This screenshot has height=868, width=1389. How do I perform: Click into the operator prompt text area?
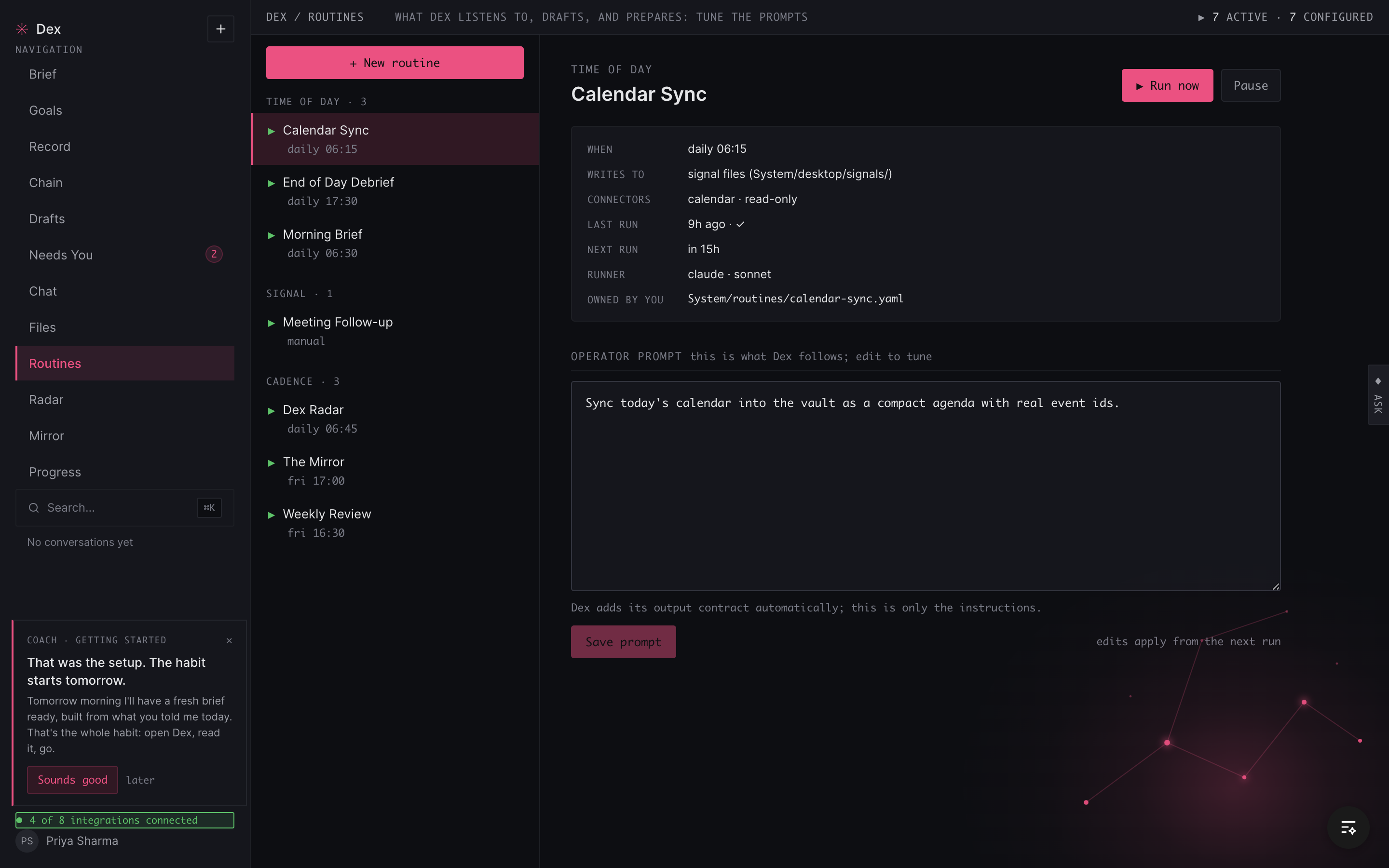coord(925,486)
